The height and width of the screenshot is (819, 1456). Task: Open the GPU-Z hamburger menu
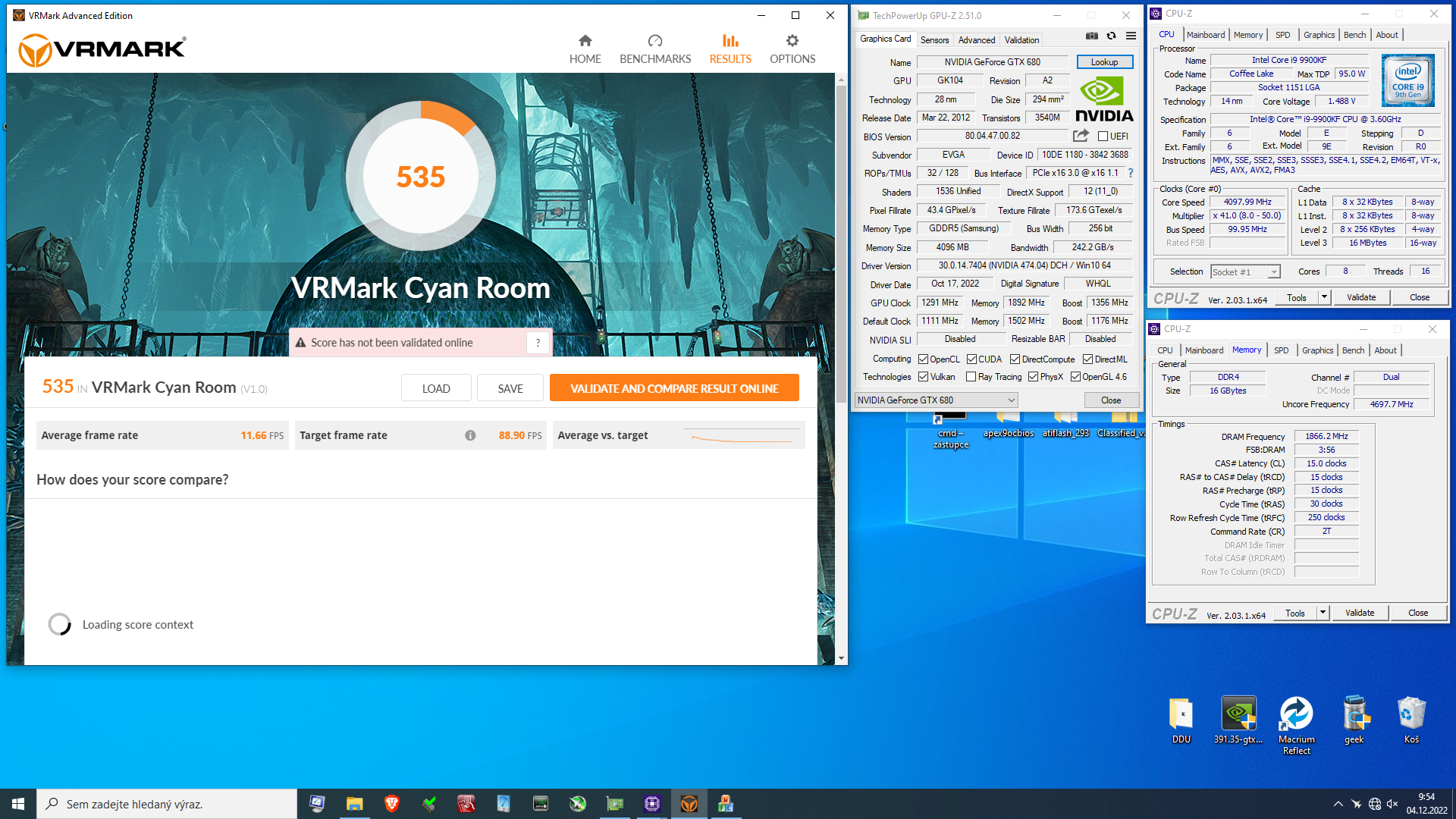1131,36
